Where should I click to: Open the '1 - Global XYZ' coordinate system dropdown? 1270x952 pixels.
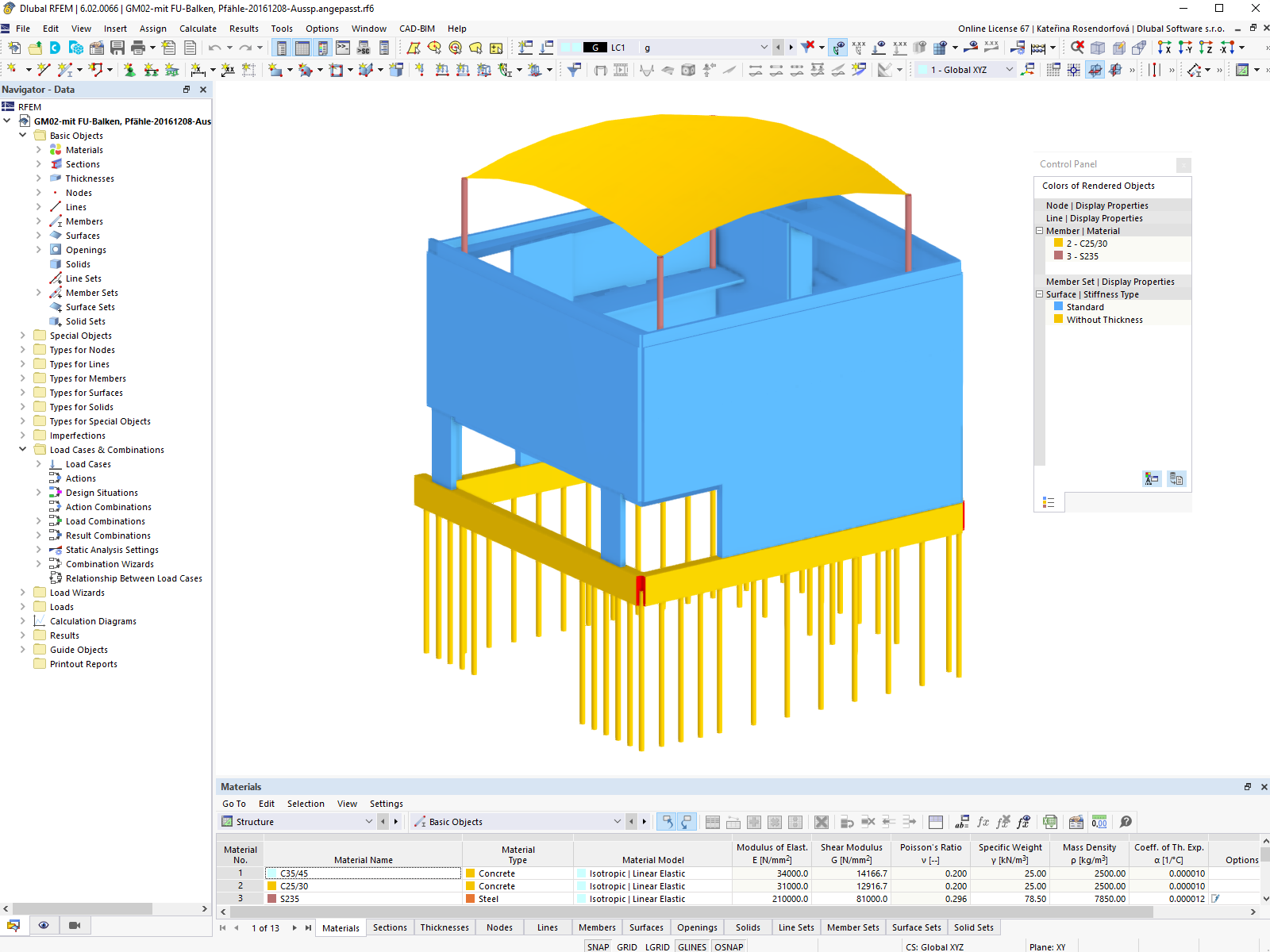coord(1008,70)
